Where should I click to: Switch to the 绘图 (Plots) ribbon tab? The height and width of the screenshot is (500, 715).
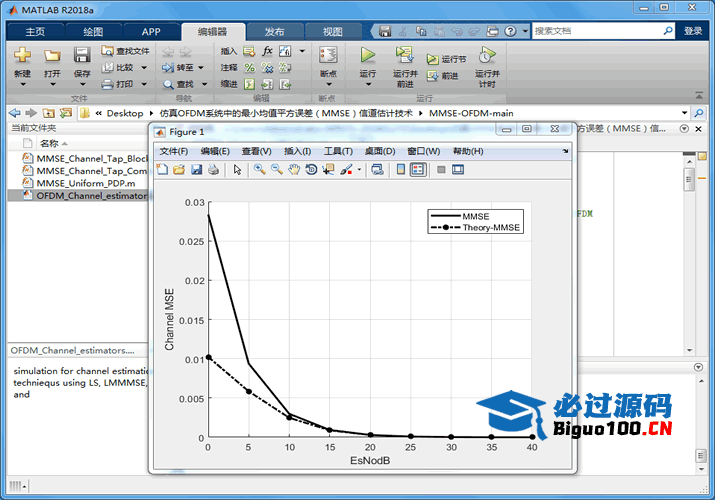(x=93, y=31)
